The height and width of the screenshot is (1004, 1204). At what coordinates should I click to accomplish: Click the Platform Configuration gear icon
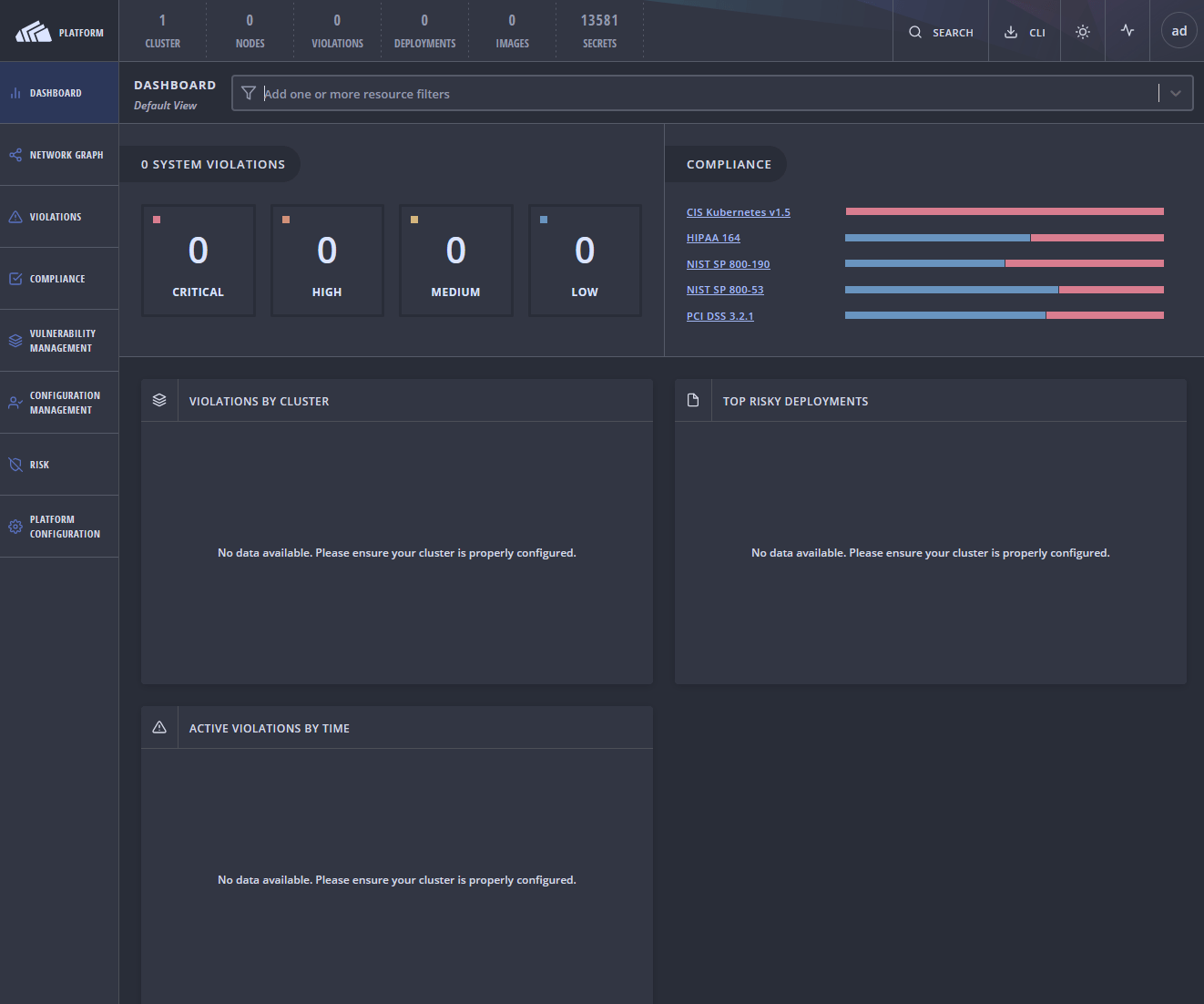pyautogui.click(x=15, y=527)
